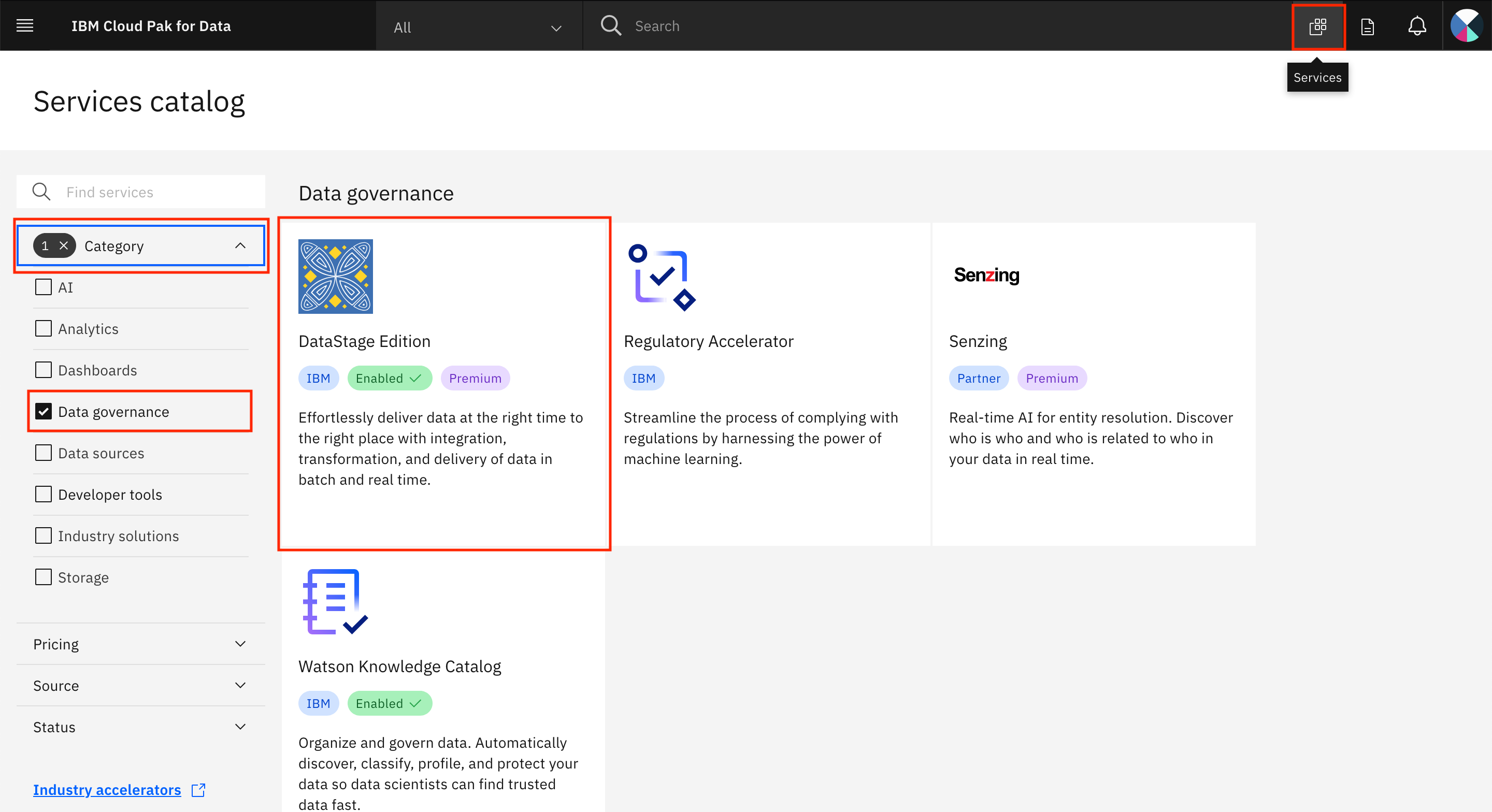Expand the Status filter section
The height and width of the screenshot is (812, 1492).
tap(141, 727)
